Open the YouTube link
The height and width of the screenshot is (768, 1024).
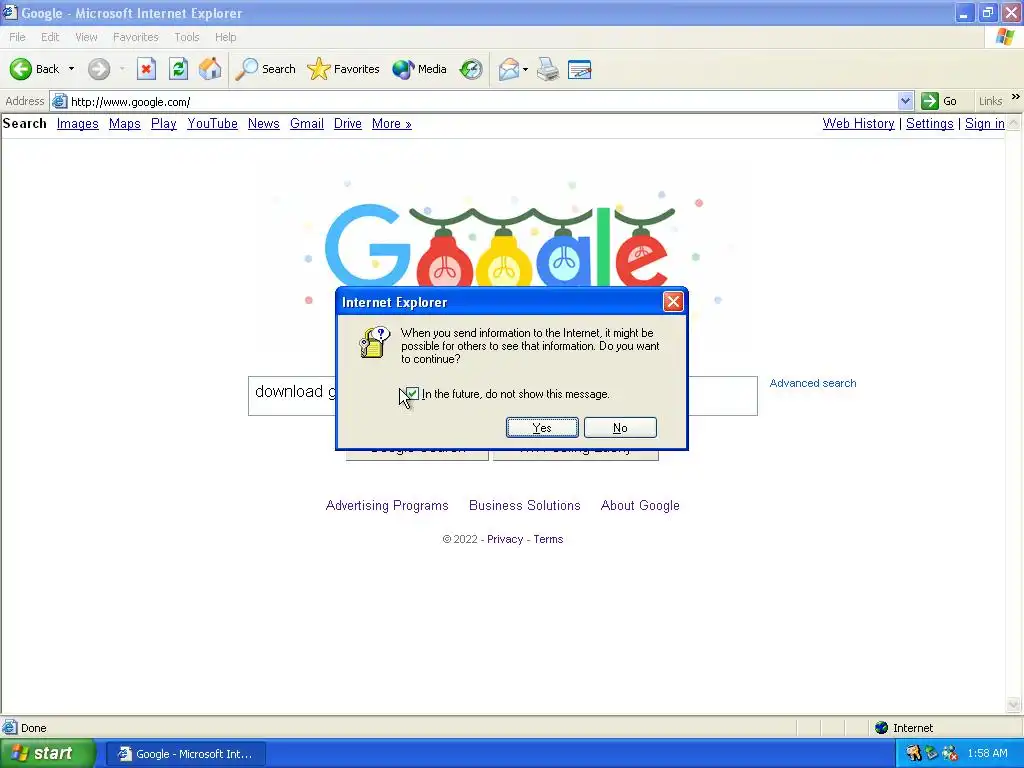click(x=212, y=123)
